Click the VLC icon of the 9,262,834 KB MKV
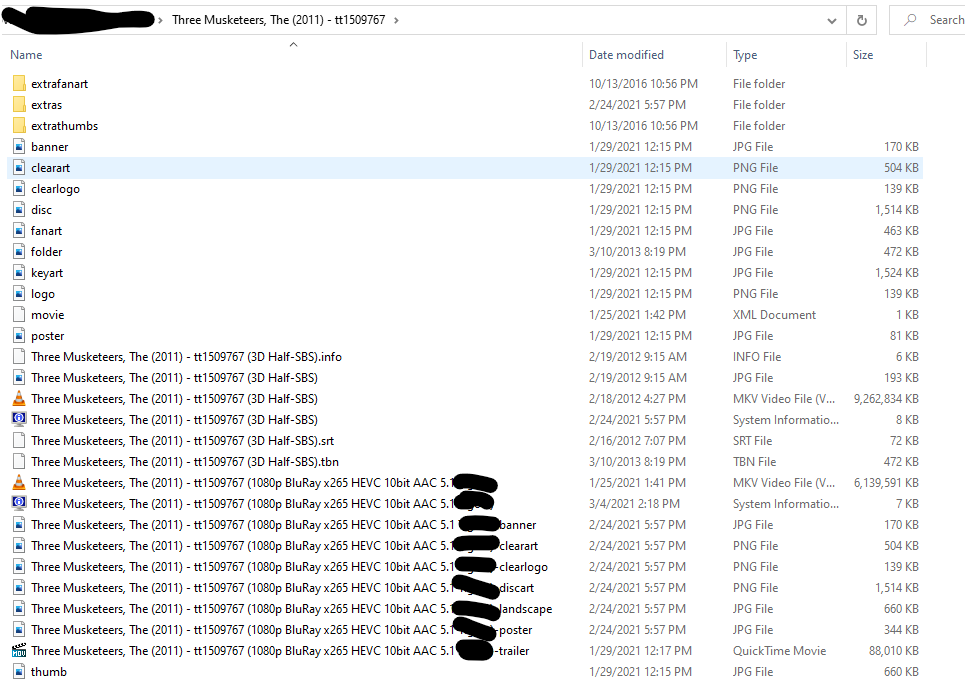The width and height of the screenshot is (965, 697). [x=19, y=398]
